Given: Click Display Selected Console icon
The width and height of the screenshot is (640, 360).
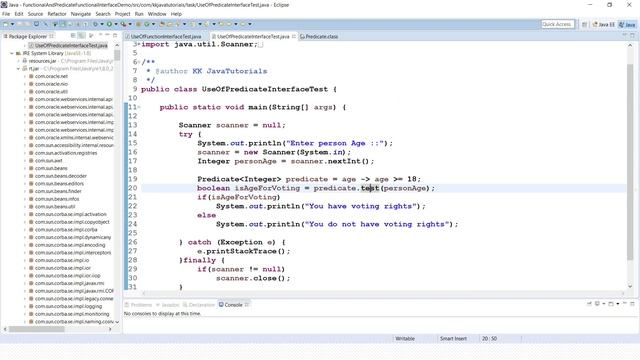Looking at the screenshot, I should click(597, 304).
